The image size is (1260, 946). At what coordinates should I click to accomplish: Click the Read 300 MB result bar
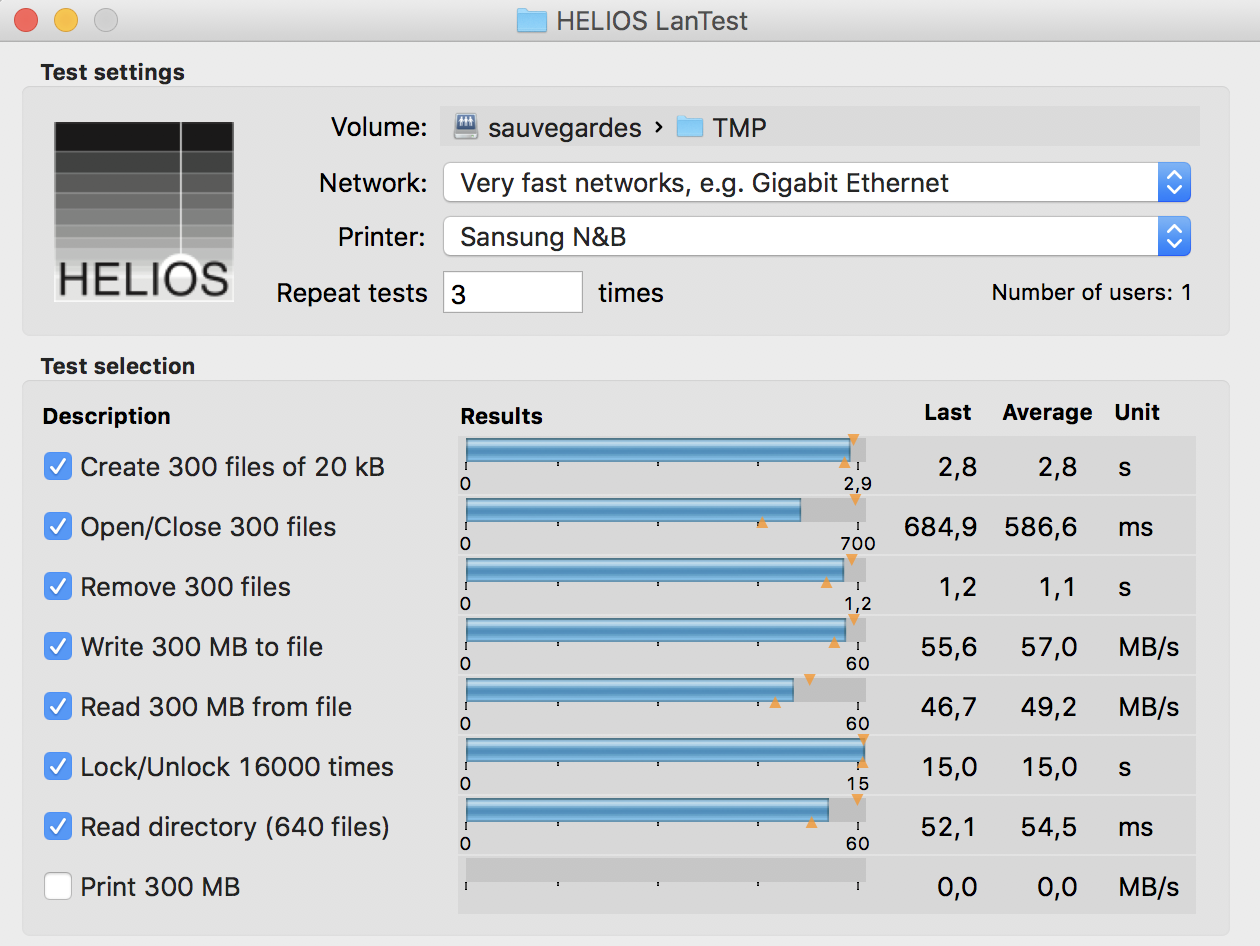665,690
